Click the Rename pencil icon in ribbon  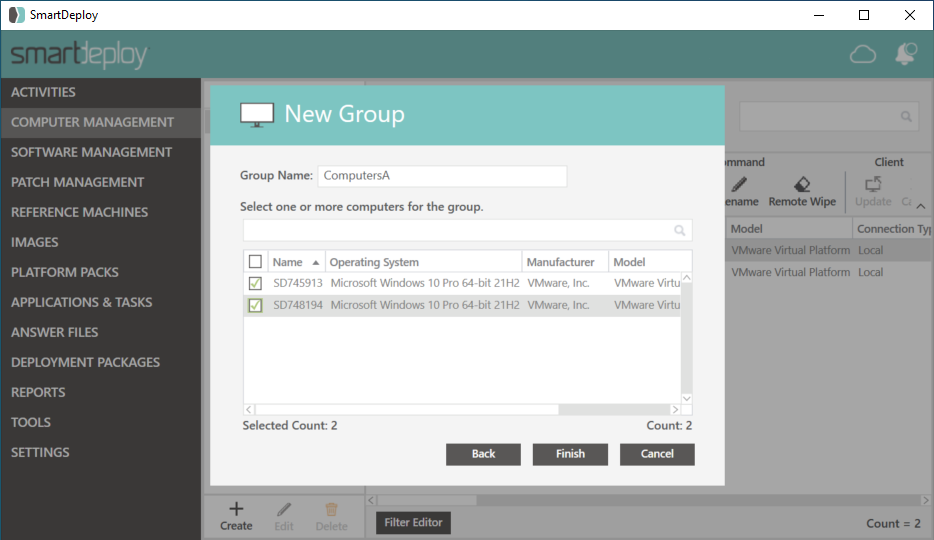(739, 184)
